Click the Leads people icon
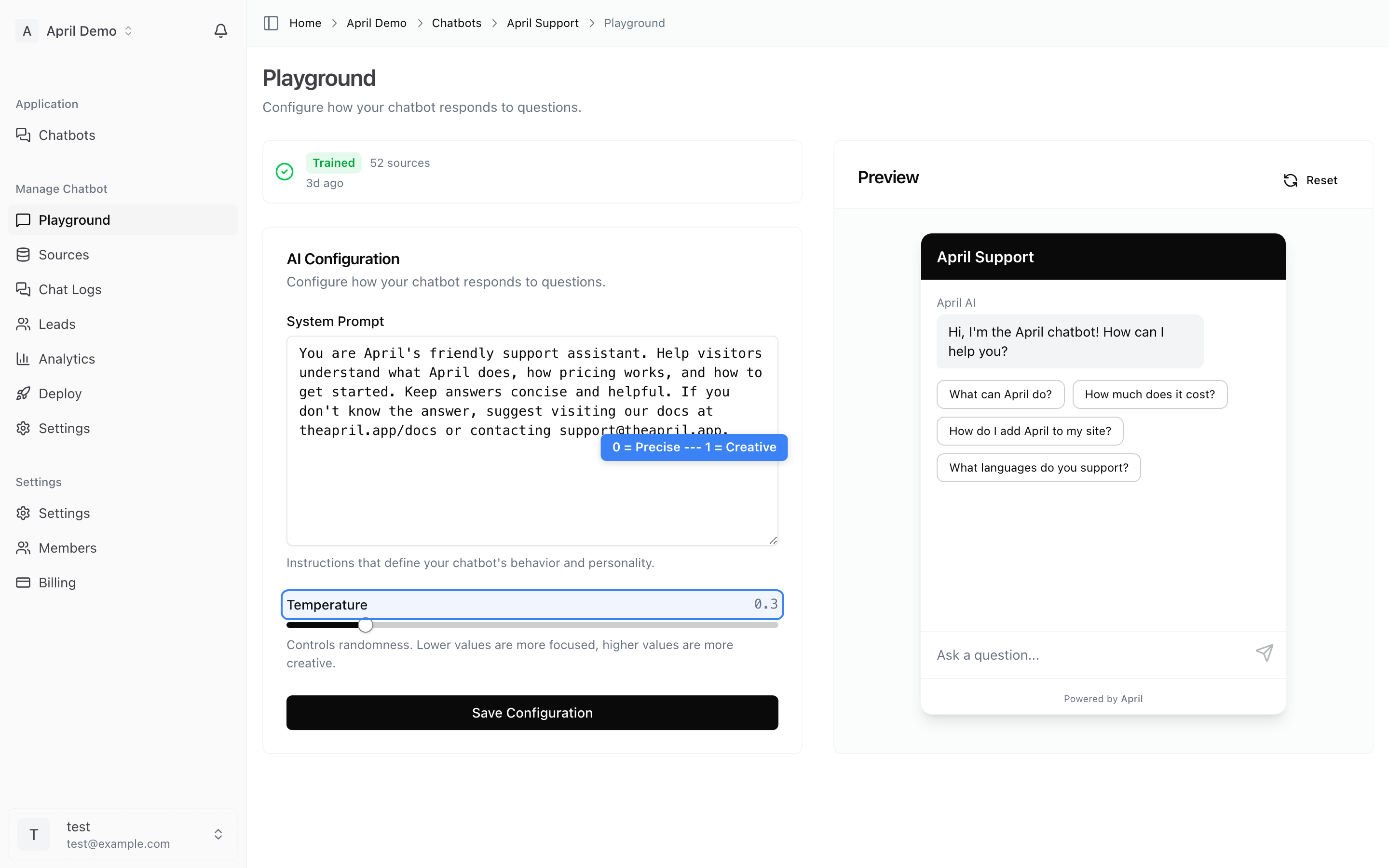 [23, 324]
